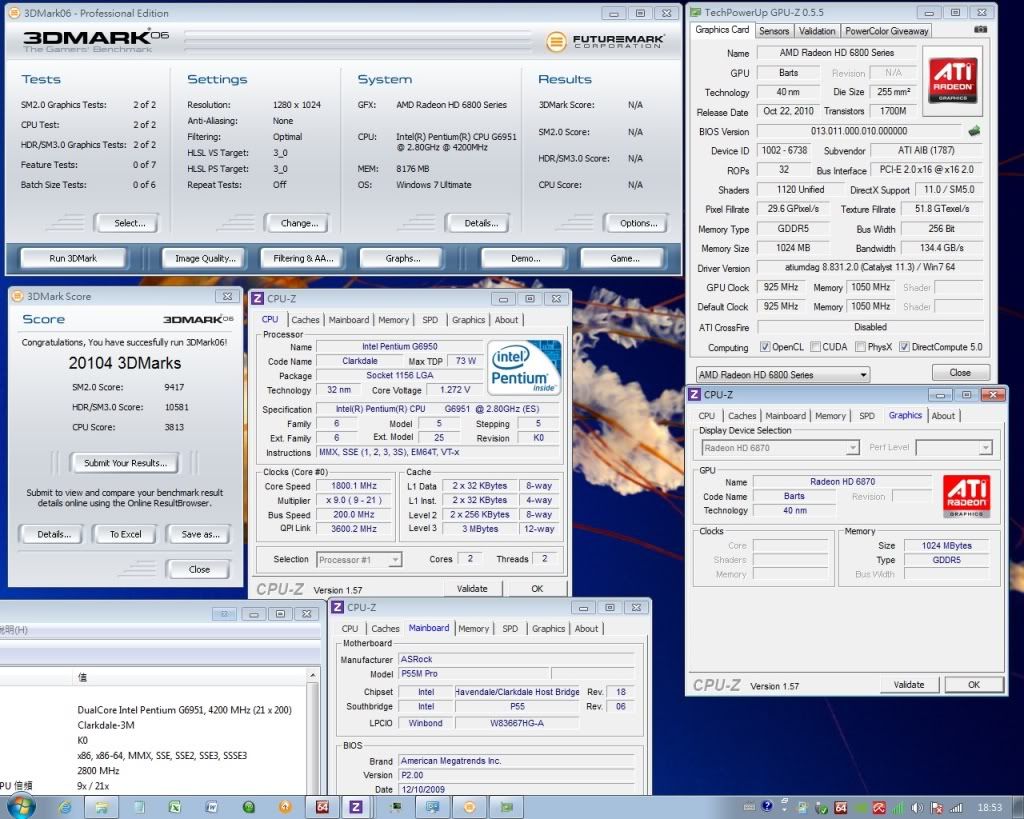The width and height of the screenshot is (1024, 819).
Task: Toggle the PhysX checkbox
Action: (858, 347)
